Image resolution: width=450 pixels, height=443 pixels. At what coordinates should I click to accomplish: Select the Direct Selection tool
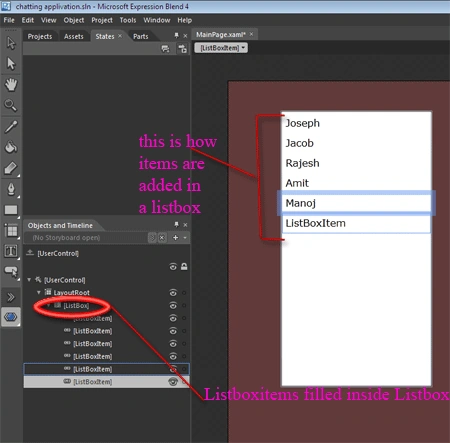[x=11, y=64]
